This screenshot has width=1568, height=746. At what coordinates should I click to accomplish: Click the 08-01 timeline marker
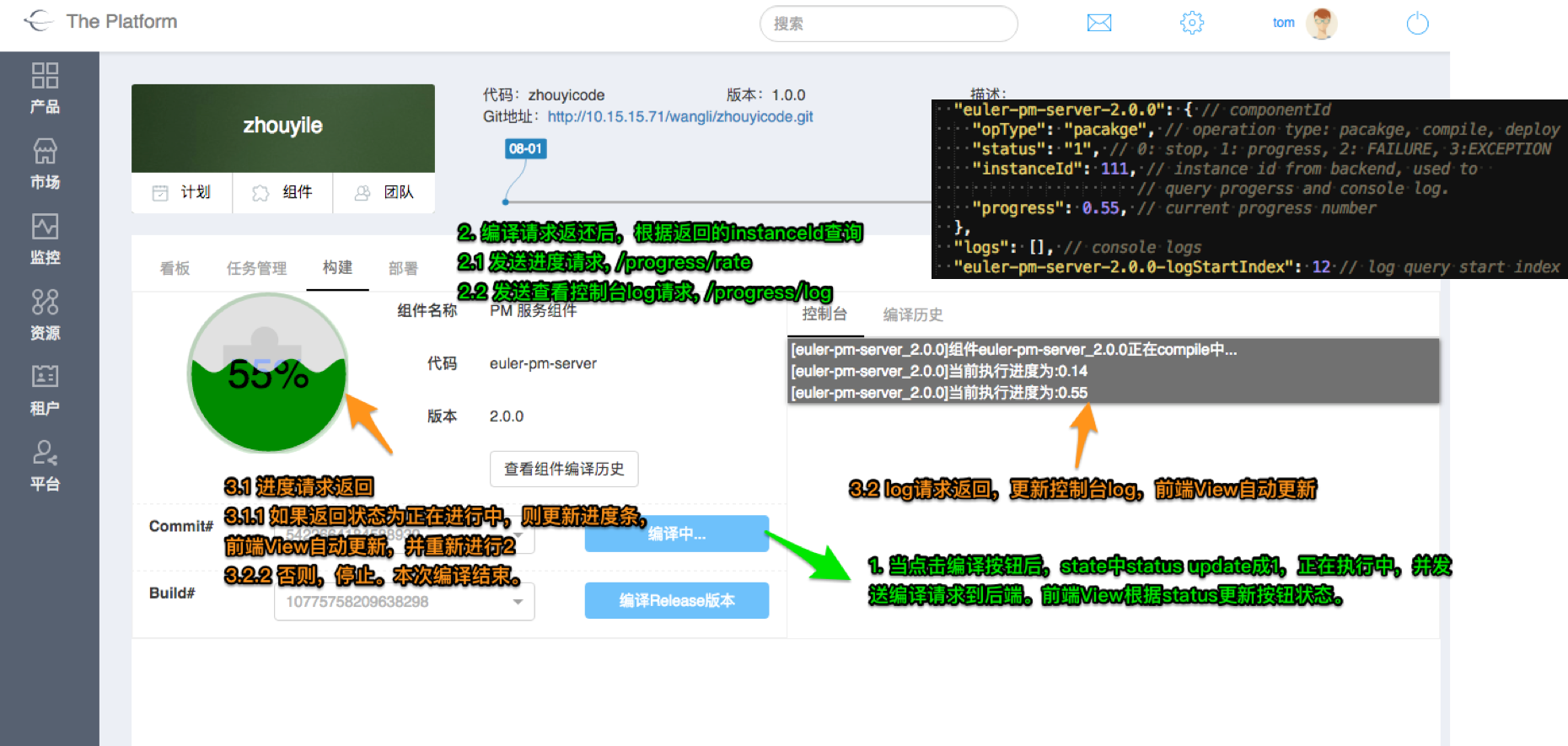point(525,148)
